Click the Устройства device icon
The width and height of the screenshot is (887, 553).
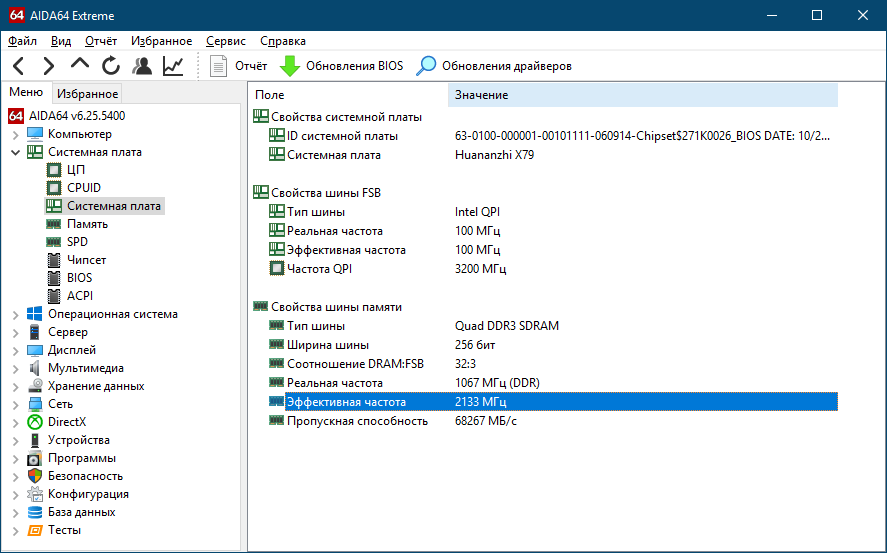pos(35,440)
